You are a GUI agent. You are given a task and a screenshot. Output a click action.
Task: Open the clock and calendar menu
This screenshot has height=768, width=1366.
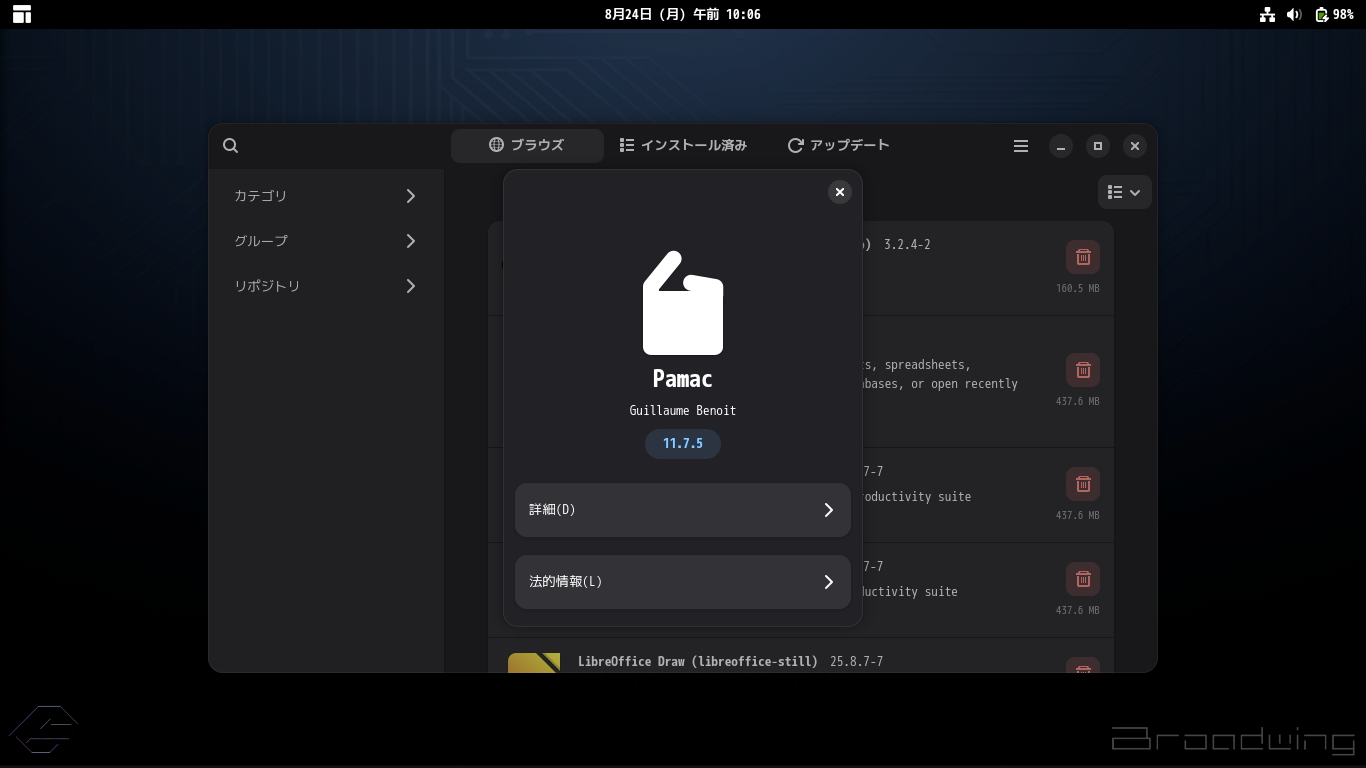683,14
